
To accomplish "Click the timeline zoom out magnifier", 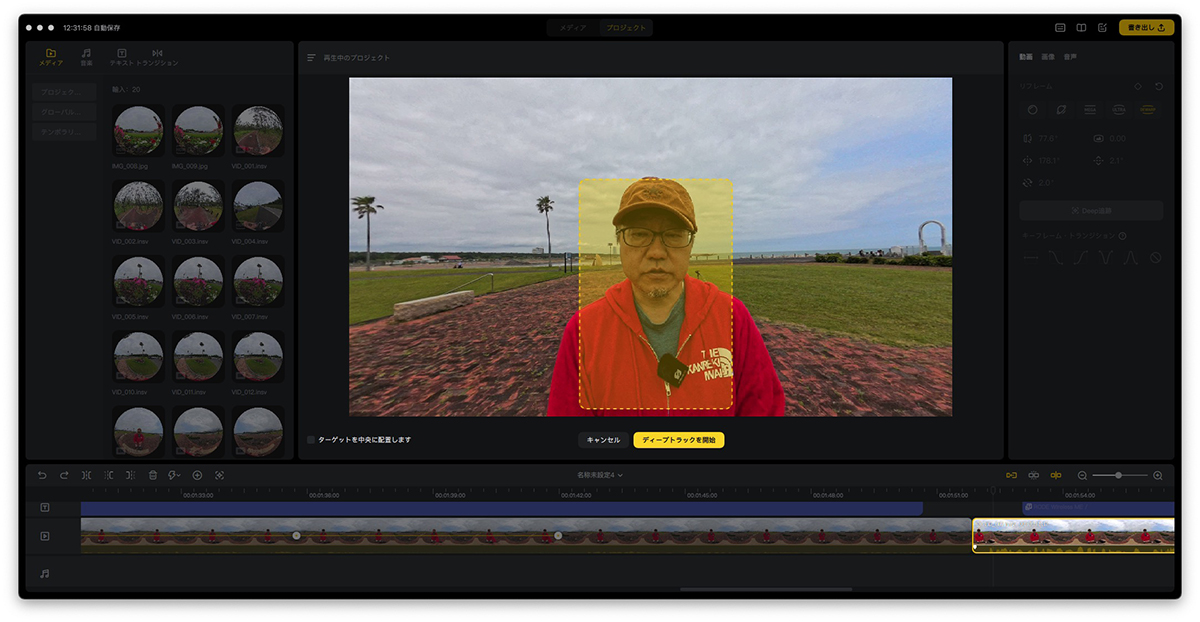I will pos(1082,475).
